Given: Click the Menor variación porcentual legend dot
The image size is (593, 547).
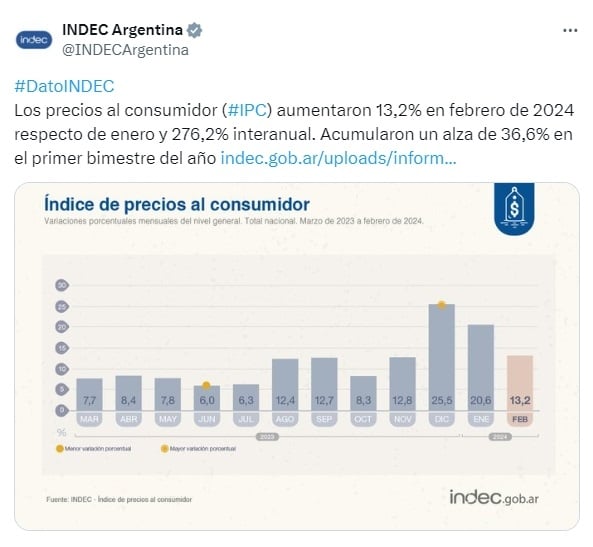Looking at the screenshot, I should coord(59,449).
